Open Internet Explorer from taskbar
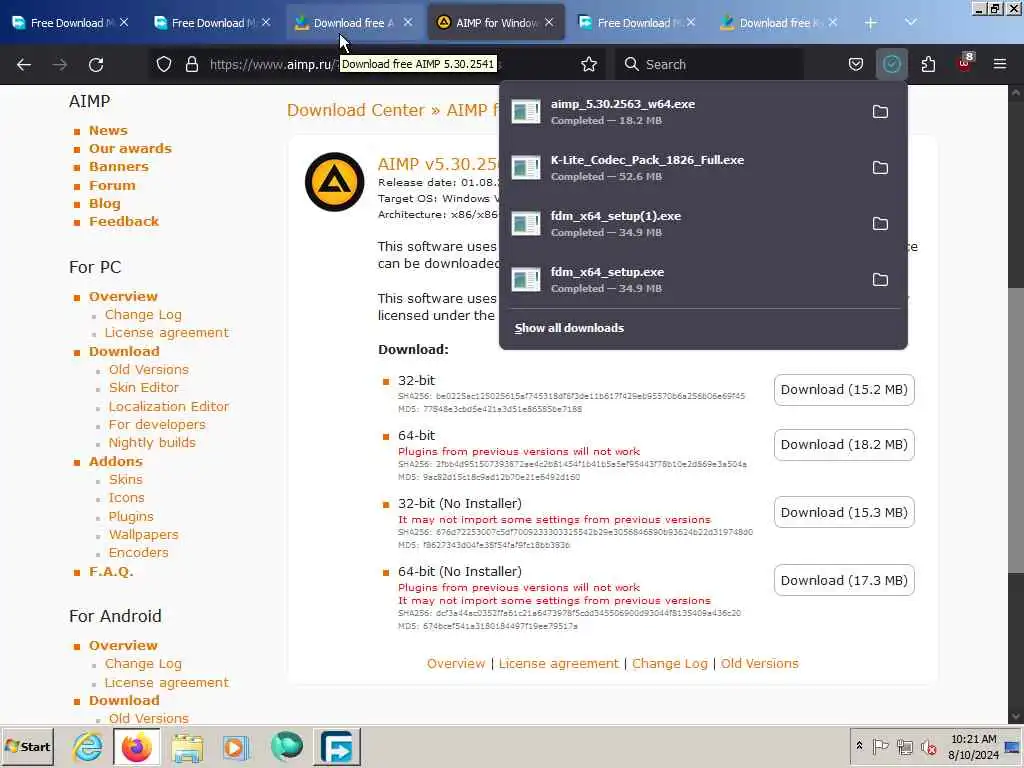The width and height of the screenshot is (1024, 768). [x=88, y=746]
